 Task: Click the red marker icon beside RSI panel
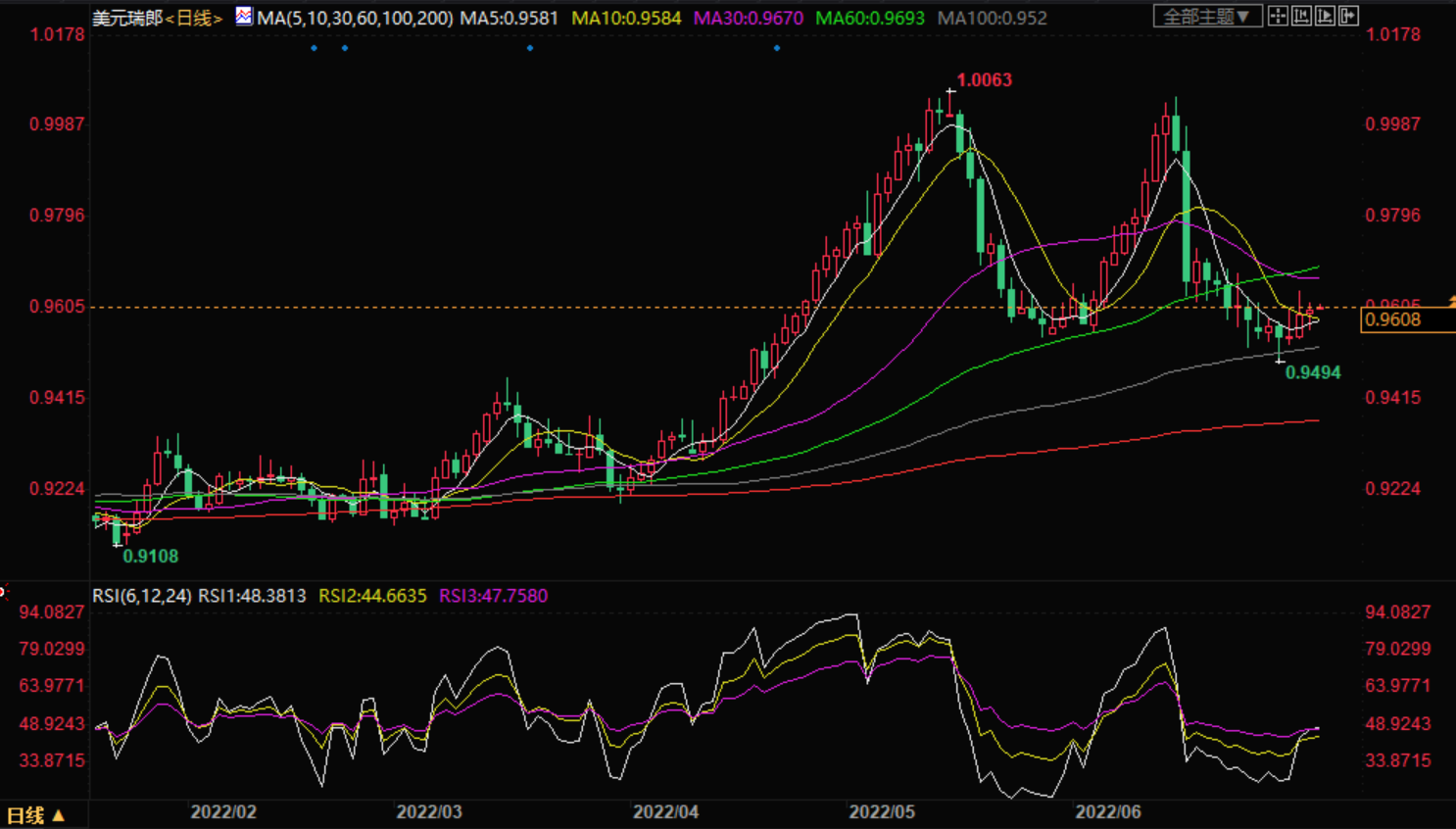coord(3,591)
